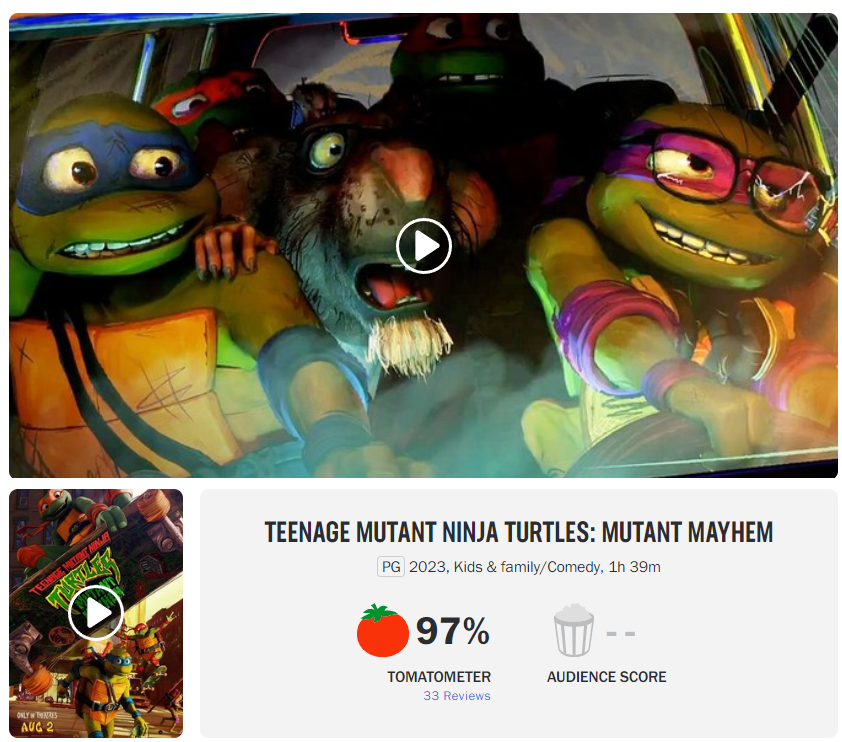This screenshot has width=842, height=742.
Task: Click the PG rating badge
Action: pyautogui.click(x=391, y=567)
